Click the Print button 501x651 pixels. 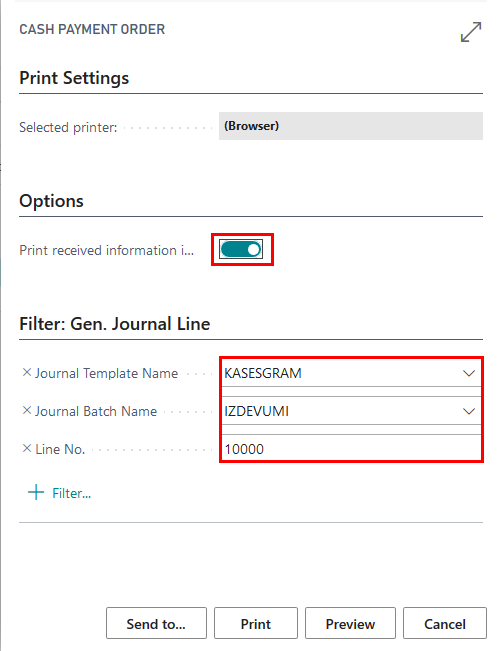coord(256,623)
